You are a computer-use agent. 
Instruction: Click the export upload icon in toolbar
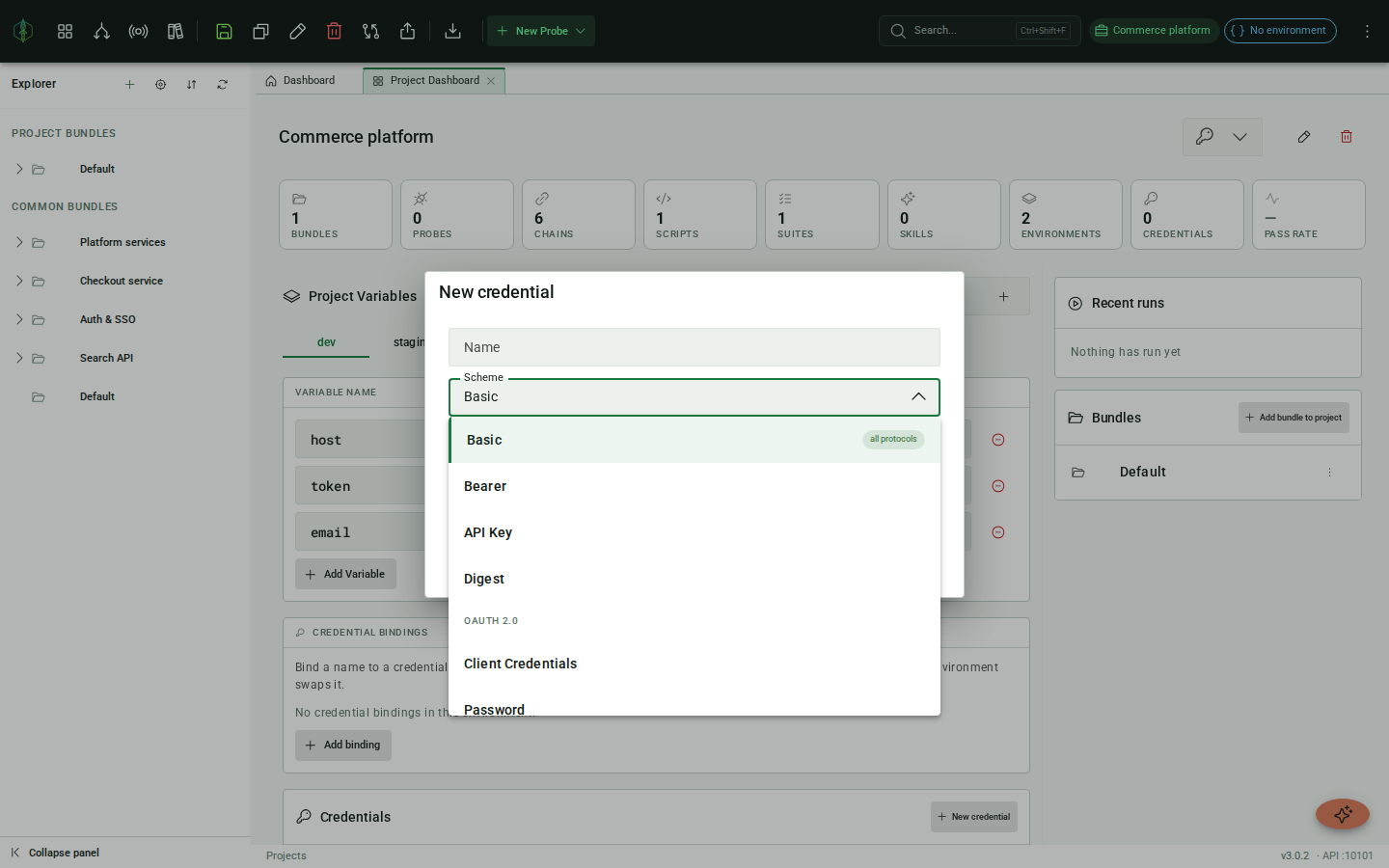coord(407,31)
